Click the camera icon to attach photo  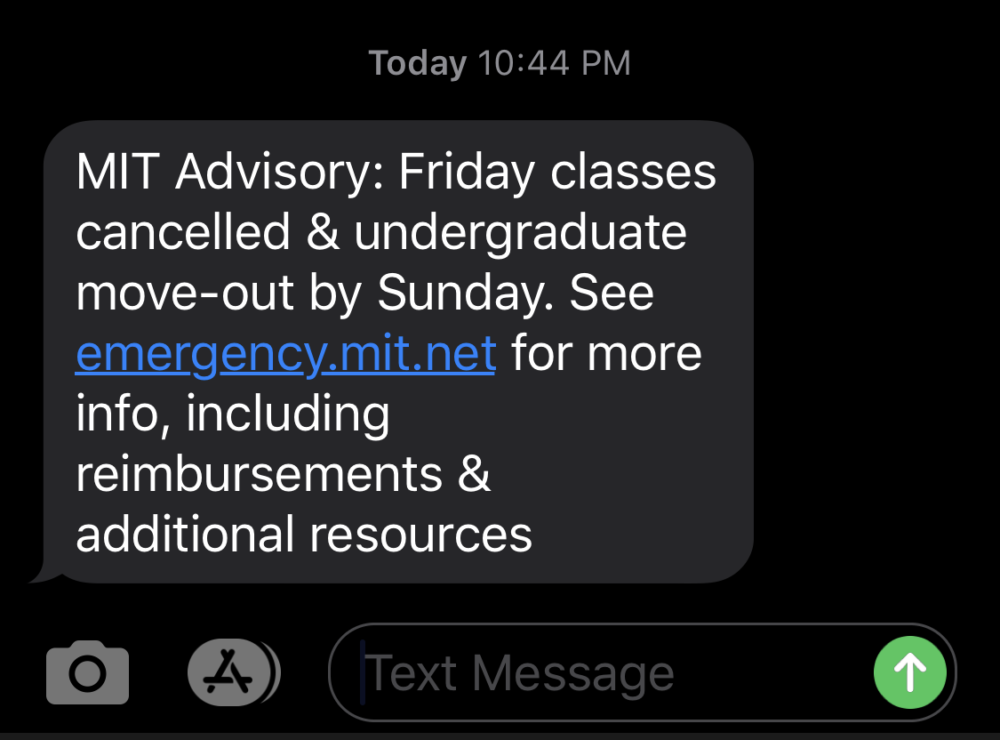click(87, 672)
